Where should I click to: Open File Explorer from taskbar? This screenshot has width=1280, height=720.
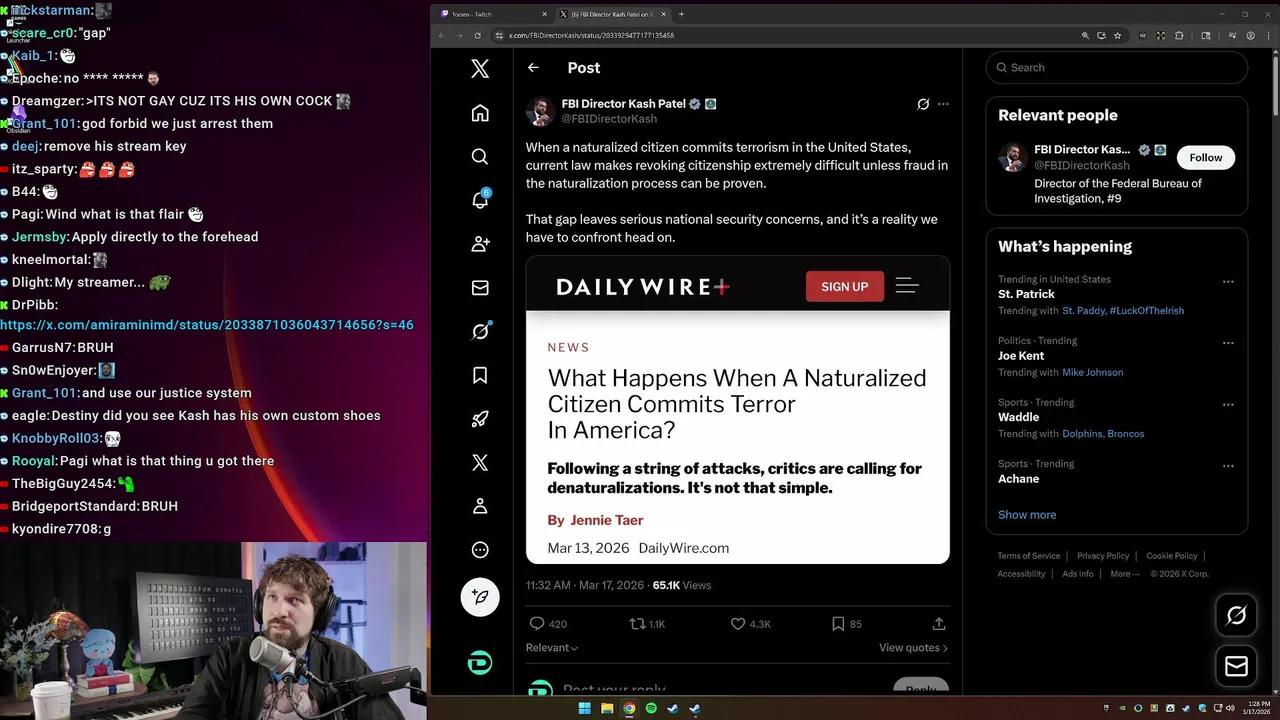click(607, 709)
